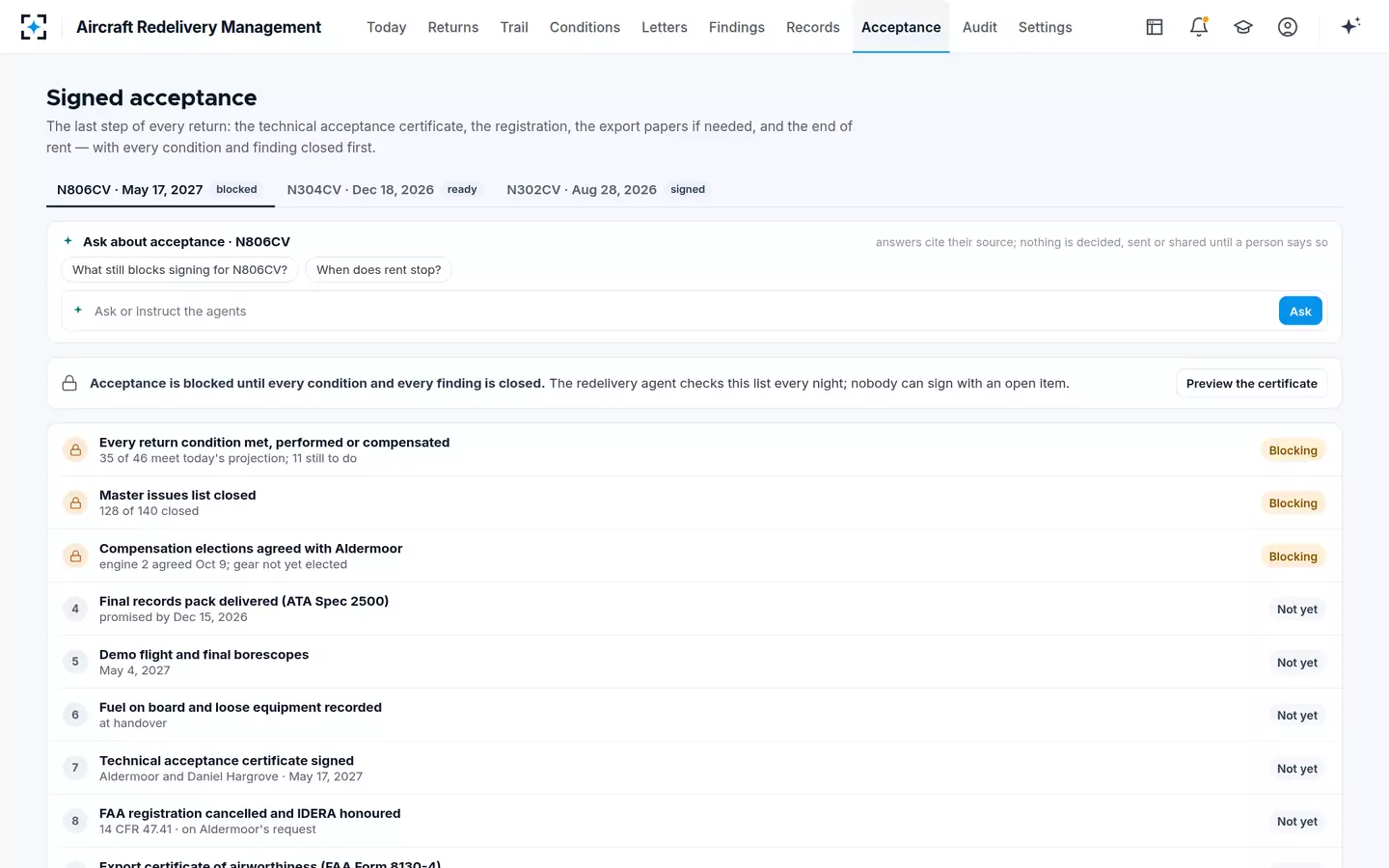Click Not yet badge on FAA registration row

tap(1296, 821)
